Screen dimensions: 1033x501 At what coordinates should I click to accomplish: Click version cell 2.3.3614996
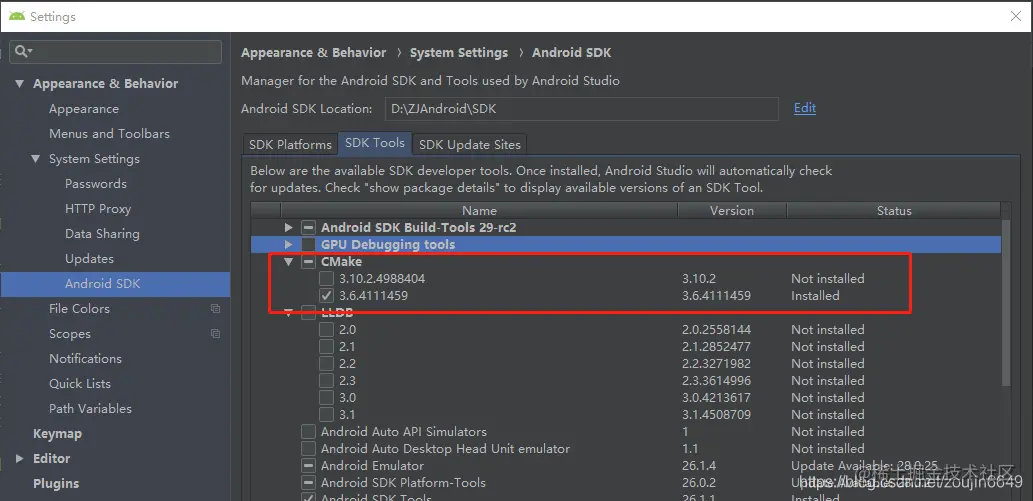click(717, 381)
